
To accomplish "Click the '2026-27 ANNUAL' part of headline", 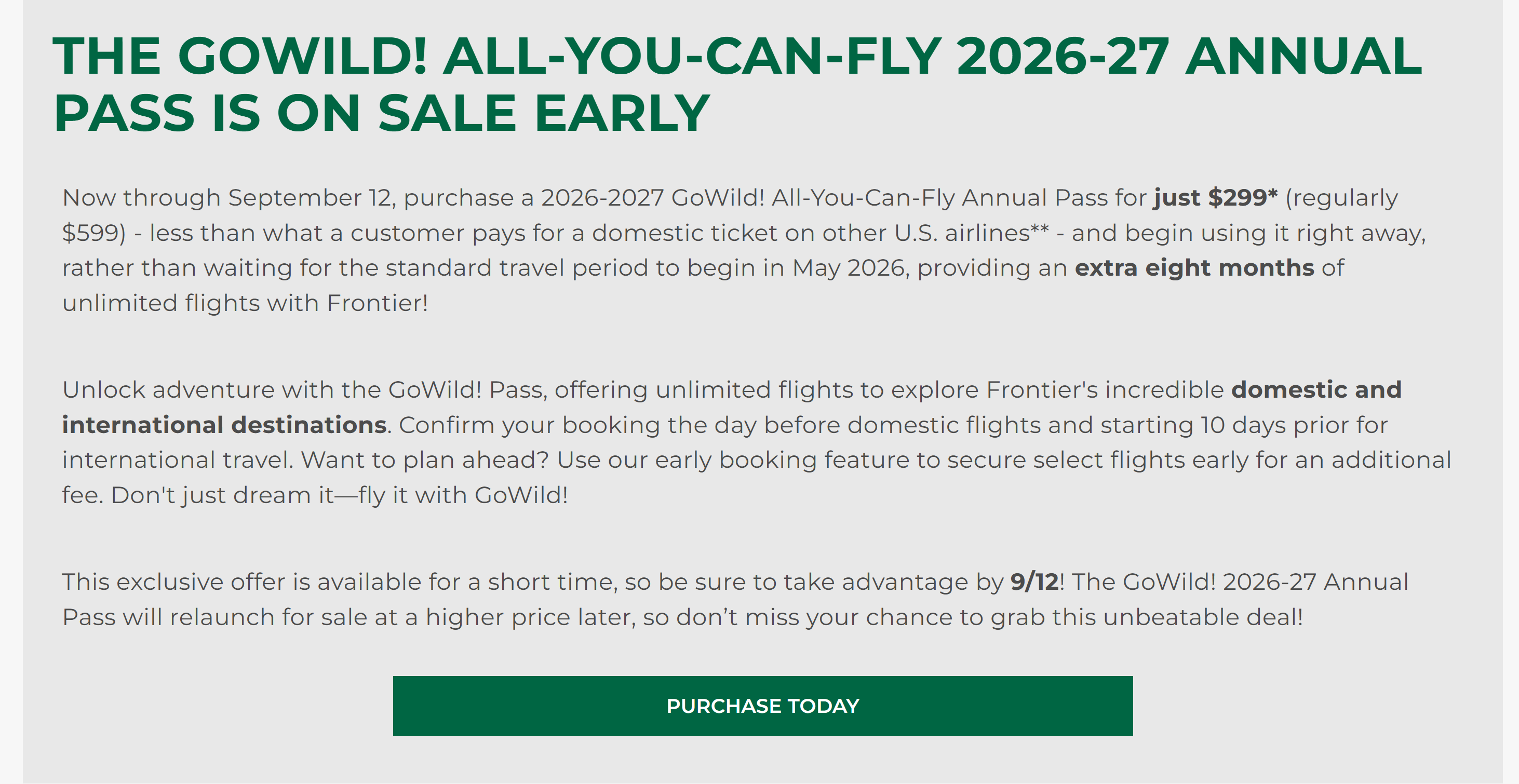I will pyautogui.click(x=1189, y=57).
